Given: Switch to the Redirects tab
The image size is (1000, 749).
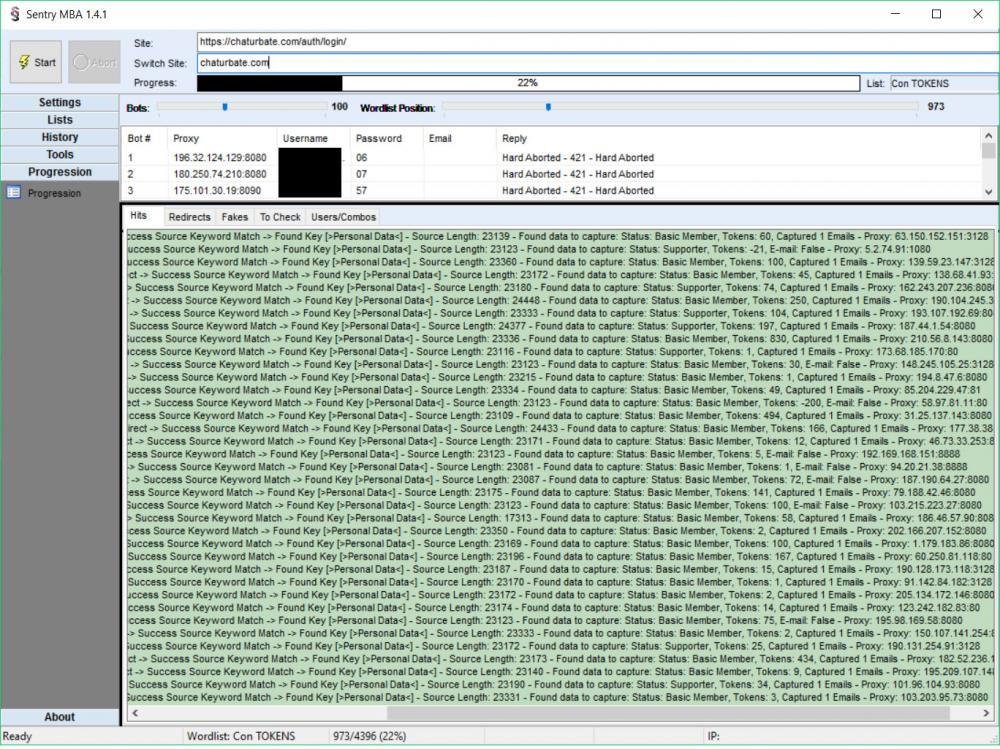Looking at the screenshot, I should (189, 218).
